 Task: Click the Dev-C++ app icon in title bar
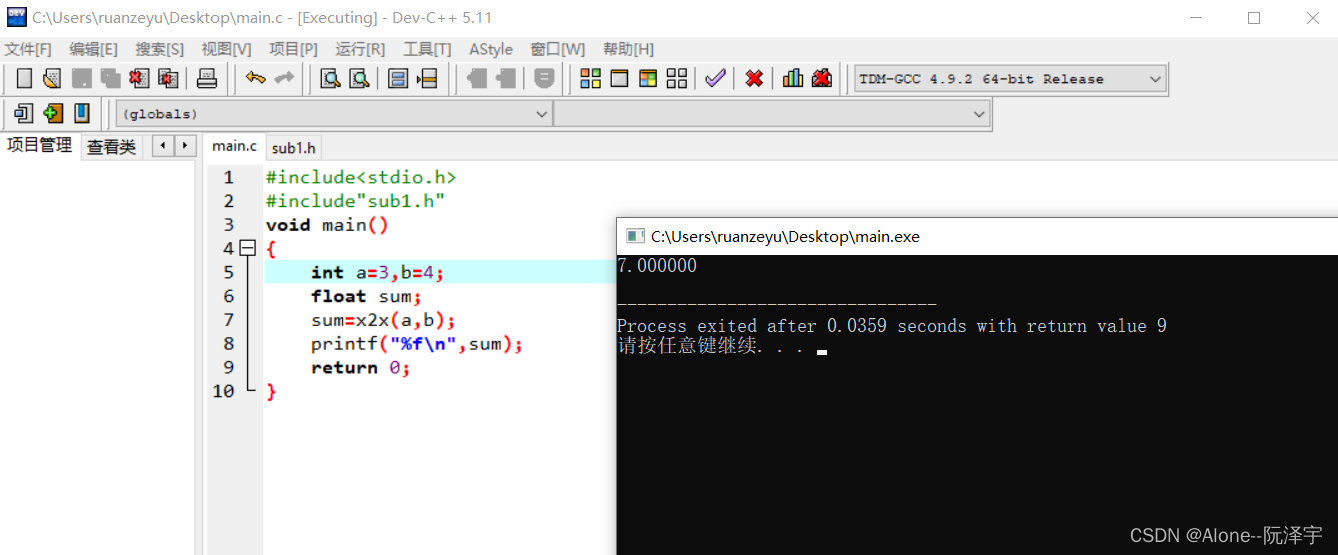[x=16, y=17]
